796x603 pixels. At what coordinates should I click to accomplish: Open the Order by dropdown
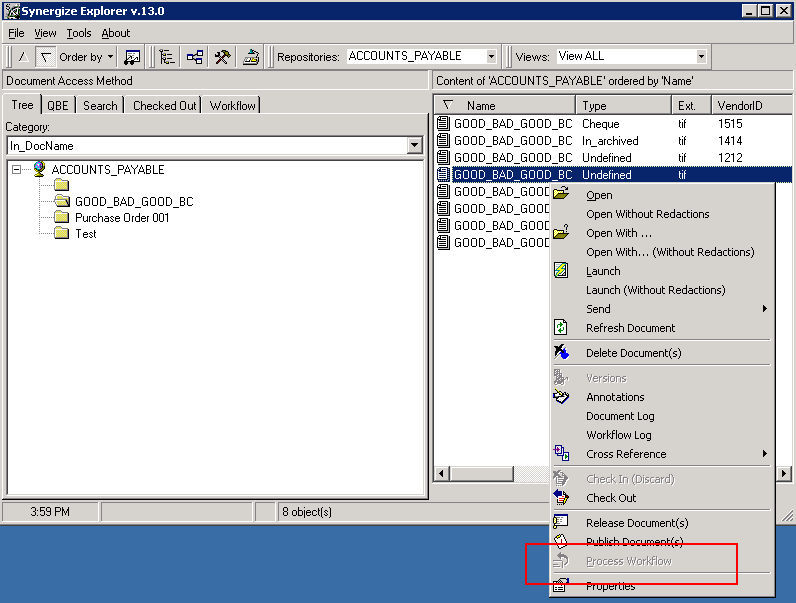(86, 57)
